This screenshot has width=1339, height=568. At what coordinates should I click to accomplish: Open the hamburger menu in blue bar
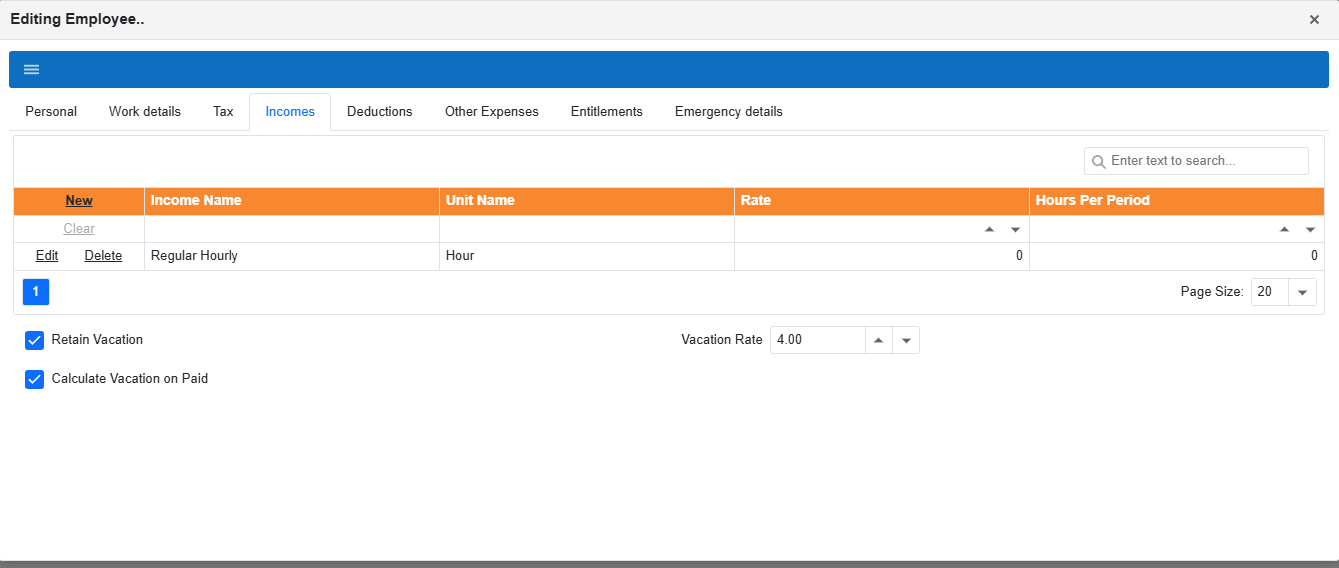31,69
